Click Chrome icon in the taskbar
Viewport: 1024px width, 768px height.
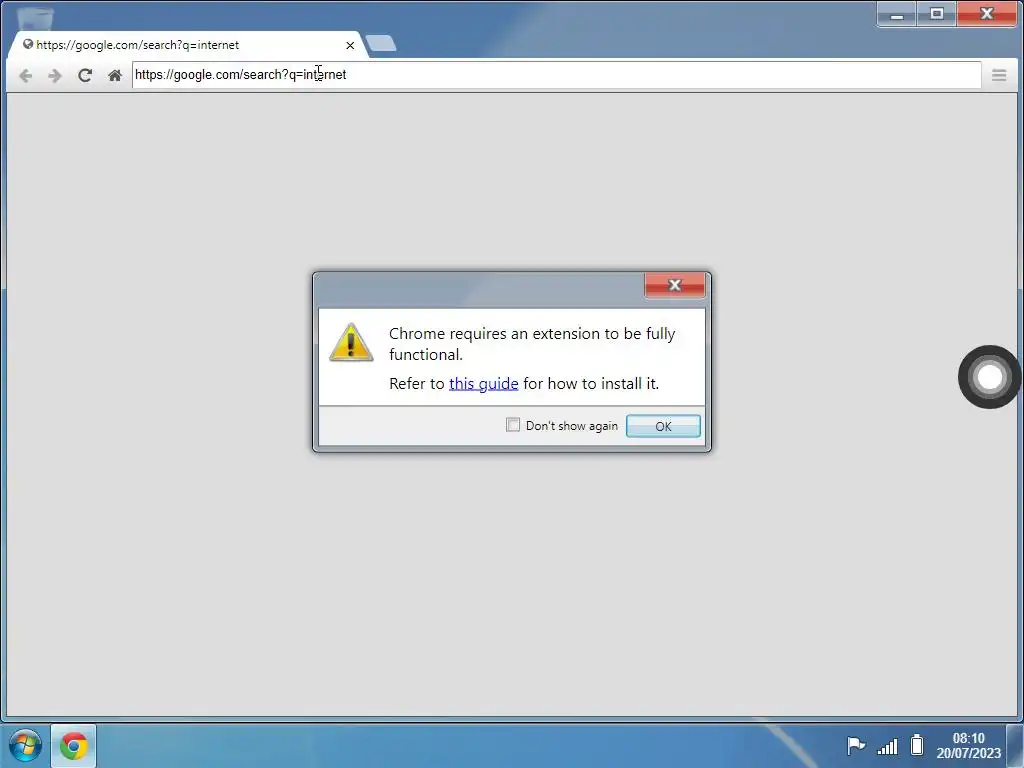coord(74,745)
